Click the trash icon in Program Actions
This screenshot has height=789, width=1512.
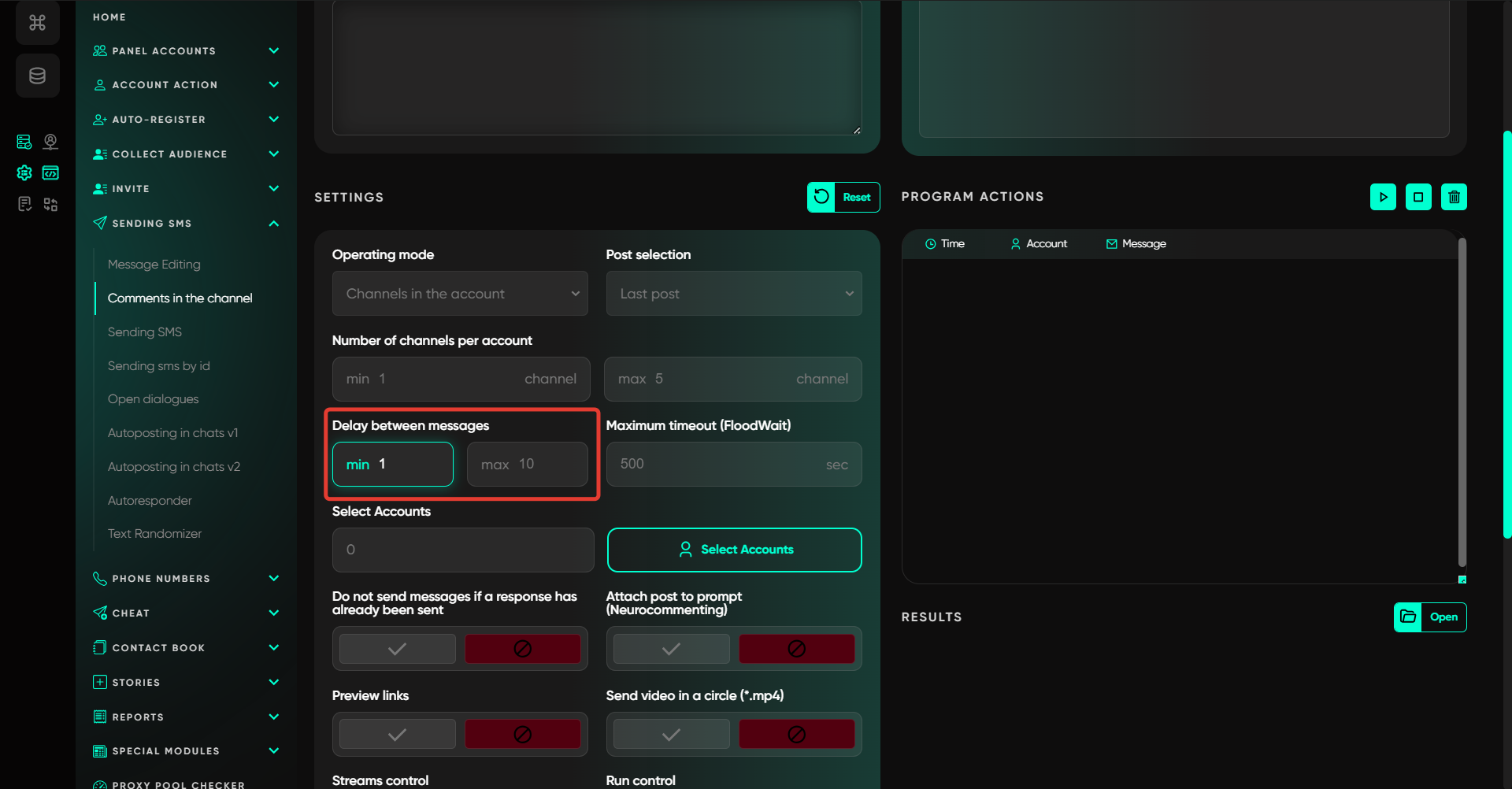[x=1454, y=197]
